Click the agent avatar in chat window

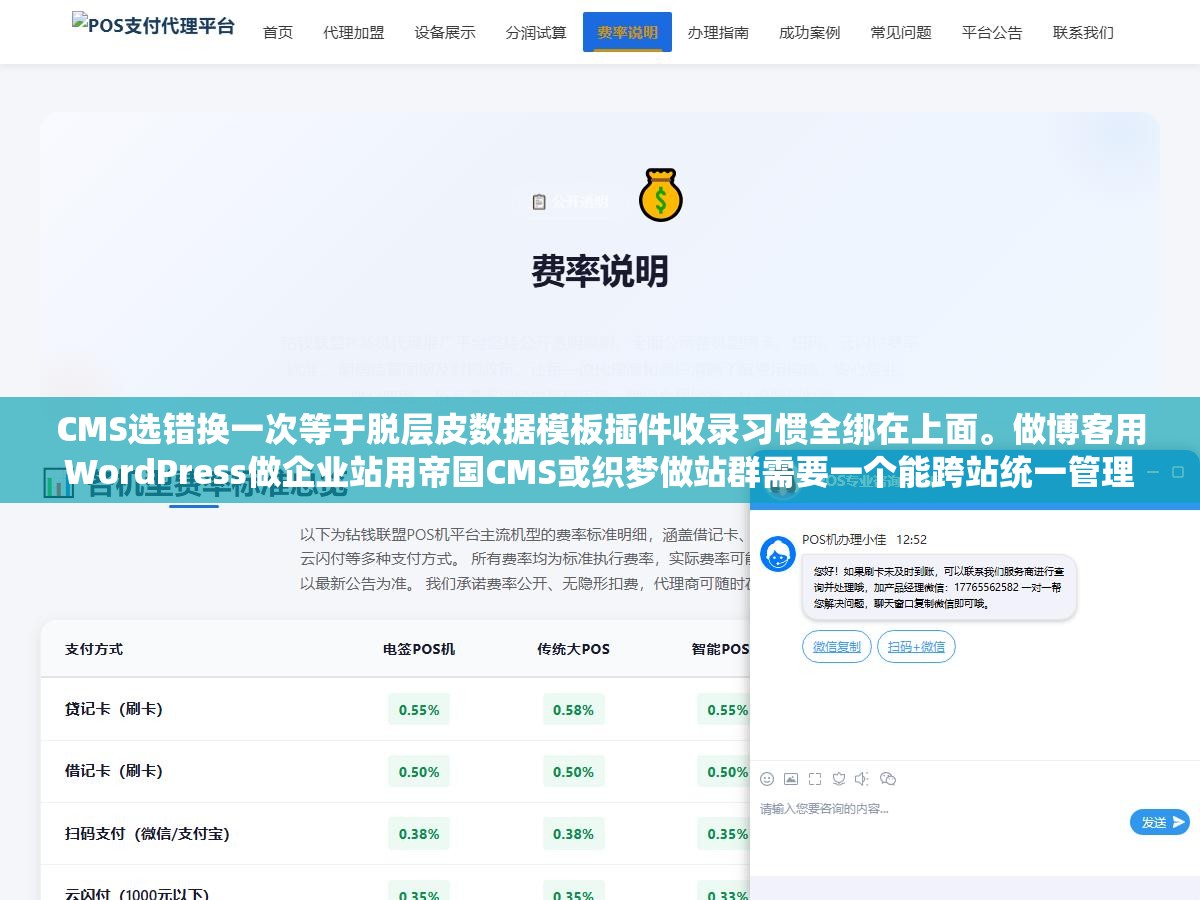778,554
